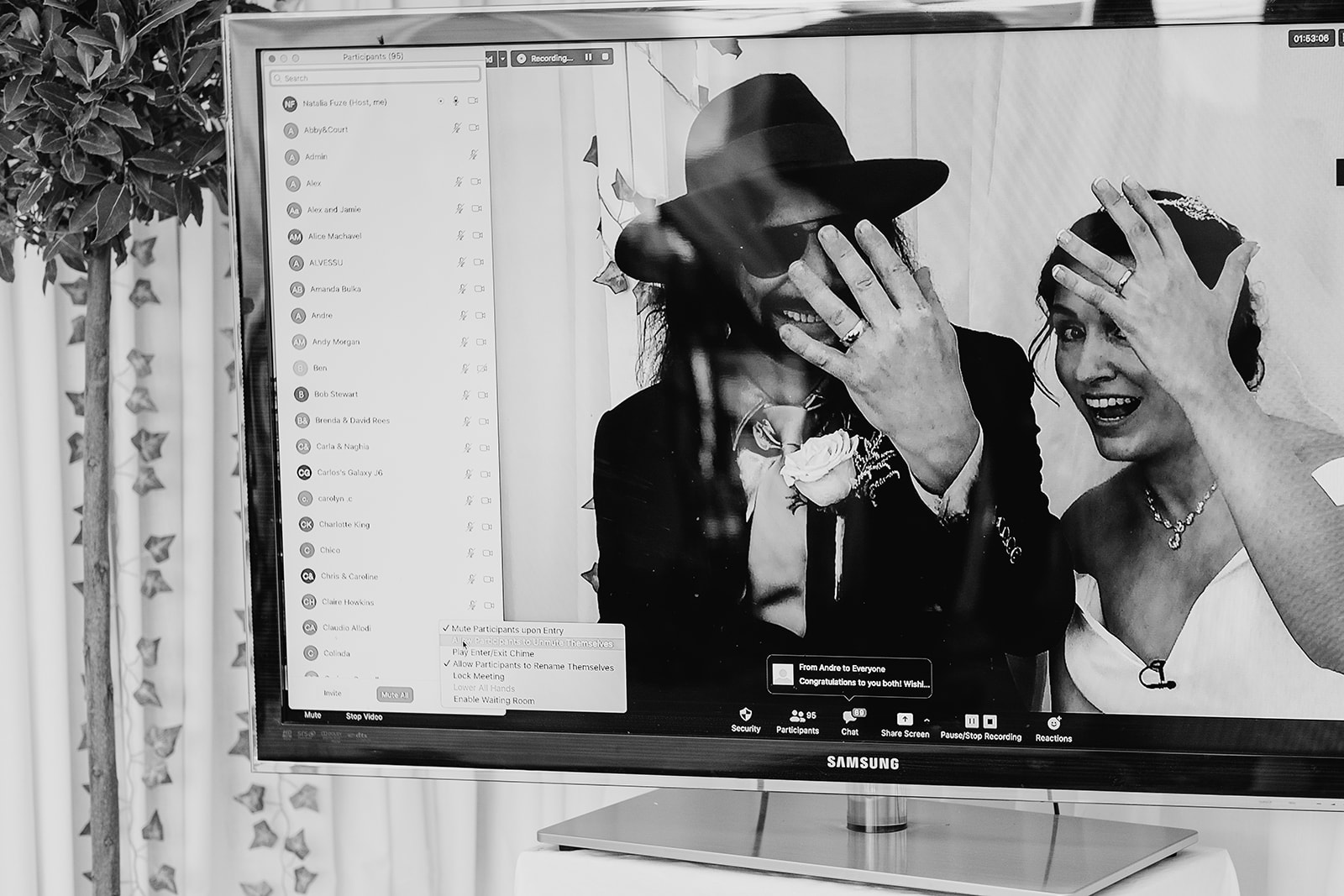Choose Enable Waiting Room from the menu
1344x896 pixels.
494,700
